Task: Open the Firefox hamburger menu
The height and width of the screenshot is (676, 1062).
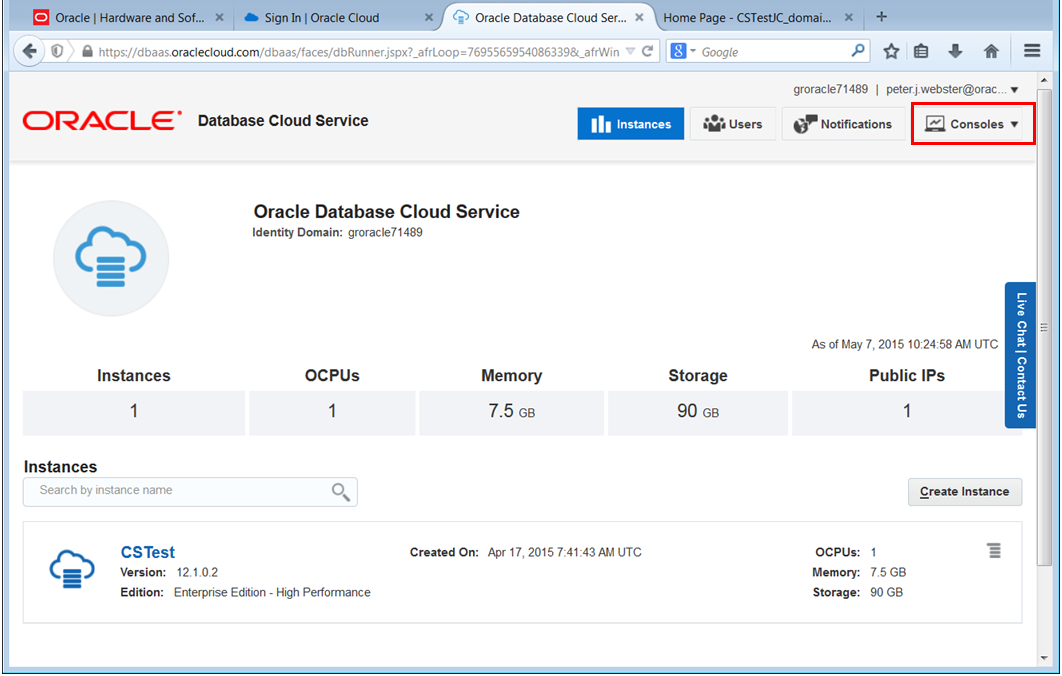Action: [1032, 50]
